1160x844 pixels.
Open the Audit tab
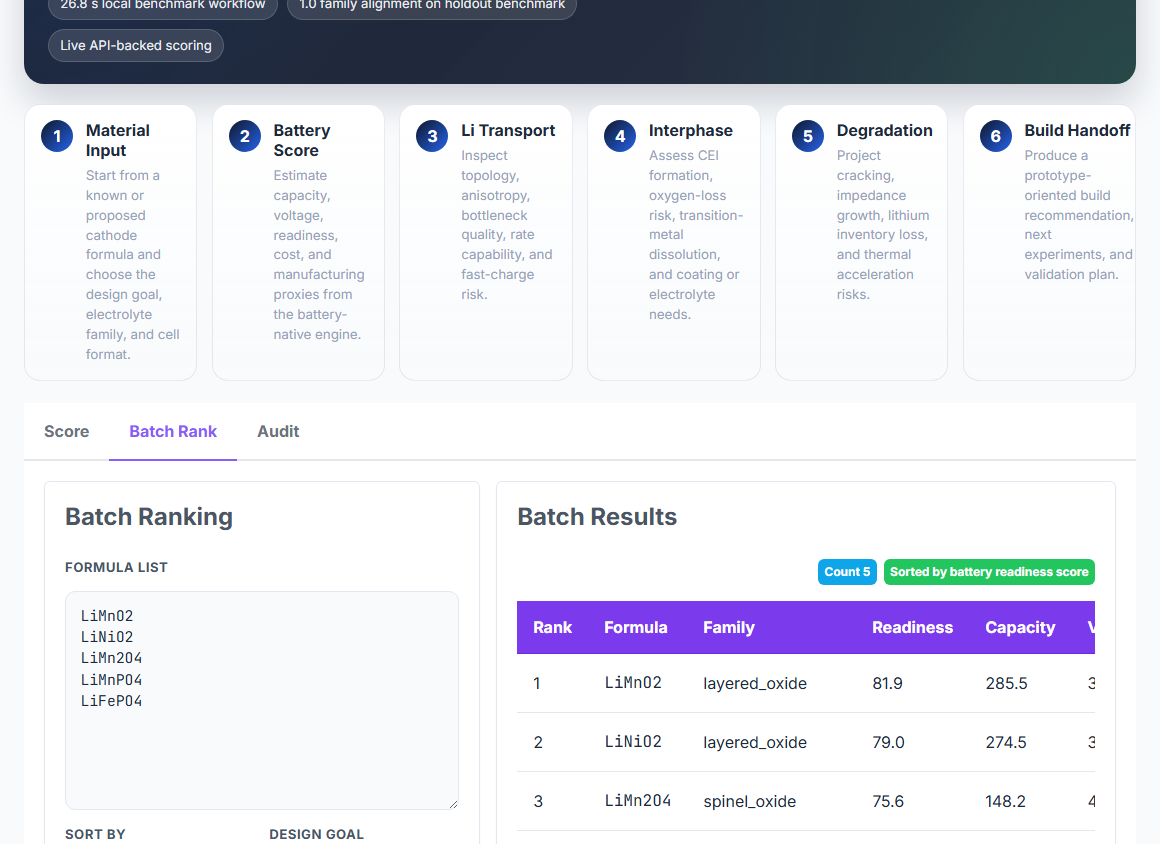pos(278,432)
